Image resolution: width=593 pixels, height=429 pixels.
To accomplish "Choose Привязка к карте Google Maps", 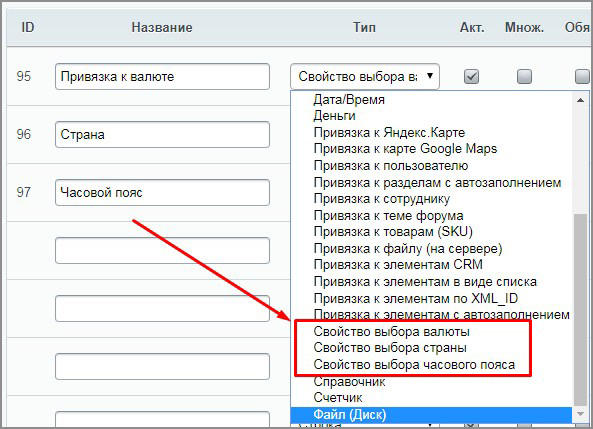I will 405,149.
